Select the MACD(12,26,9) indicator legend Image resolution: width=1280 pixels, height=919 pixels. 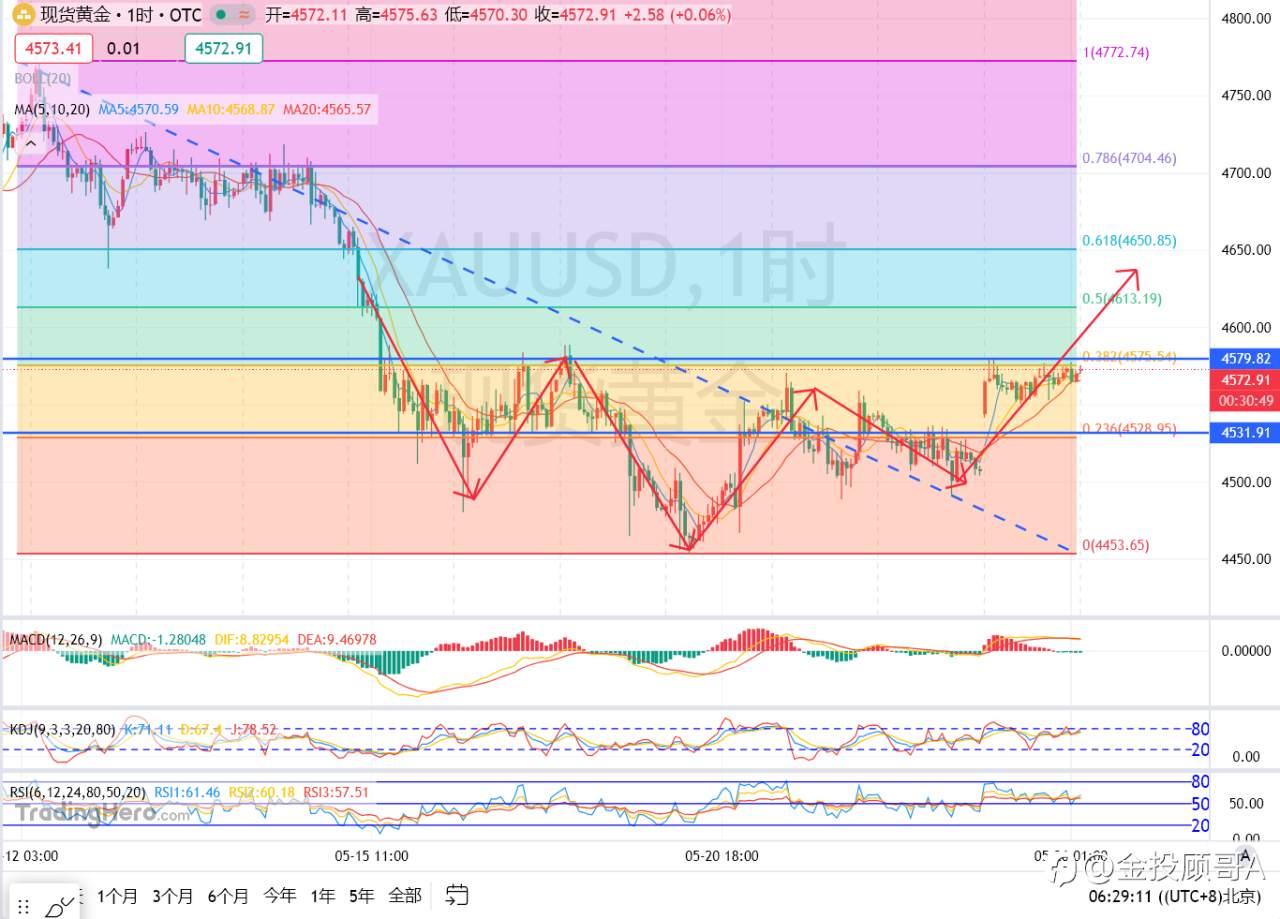[55, 639]
